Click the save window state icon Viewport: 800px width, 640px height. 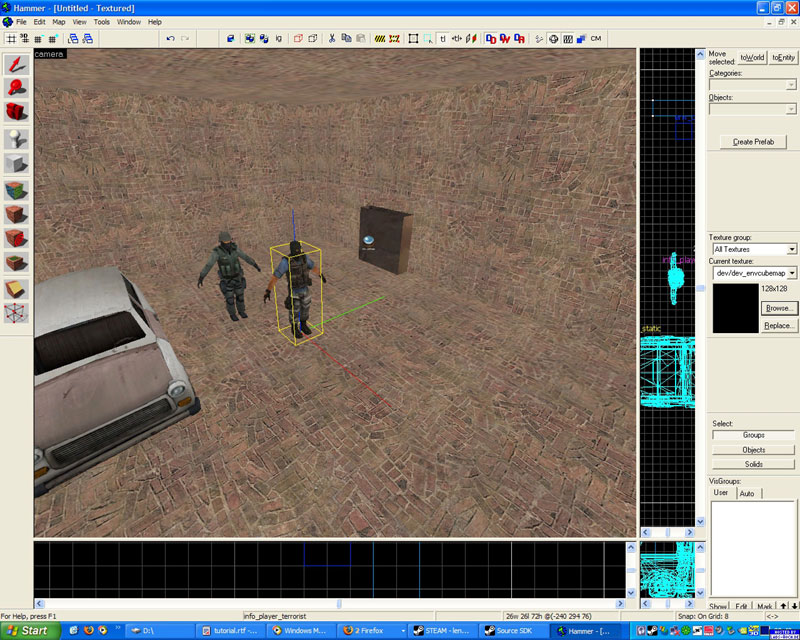(x=88, y=39)
